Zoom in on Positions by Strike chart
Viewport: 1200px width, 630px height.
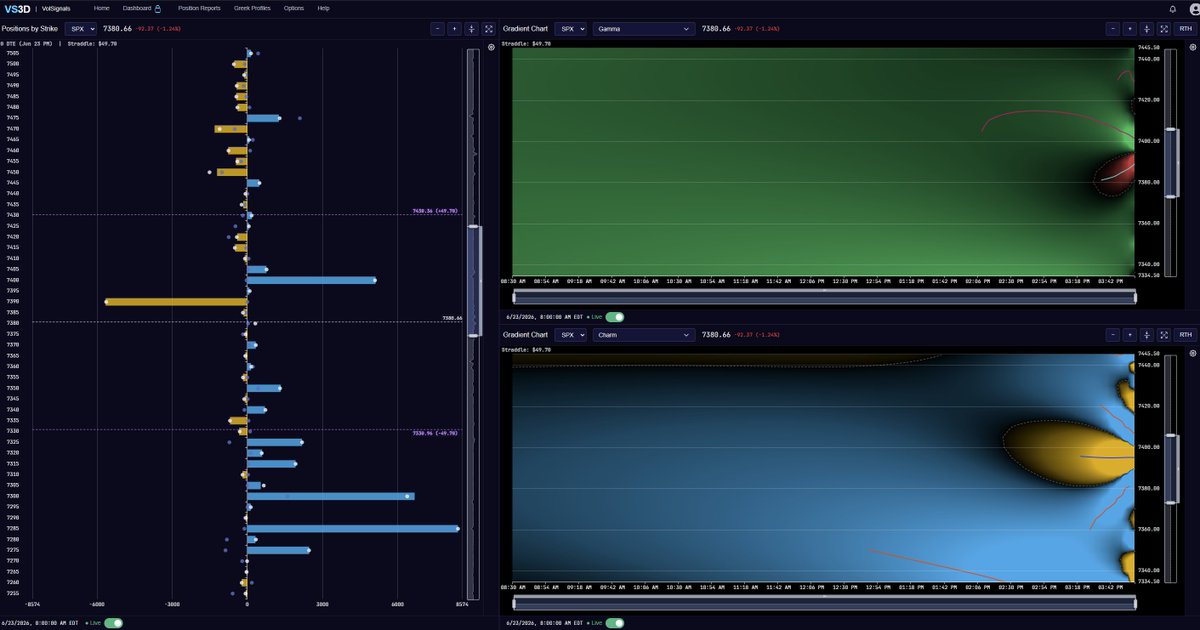point(454,29)
